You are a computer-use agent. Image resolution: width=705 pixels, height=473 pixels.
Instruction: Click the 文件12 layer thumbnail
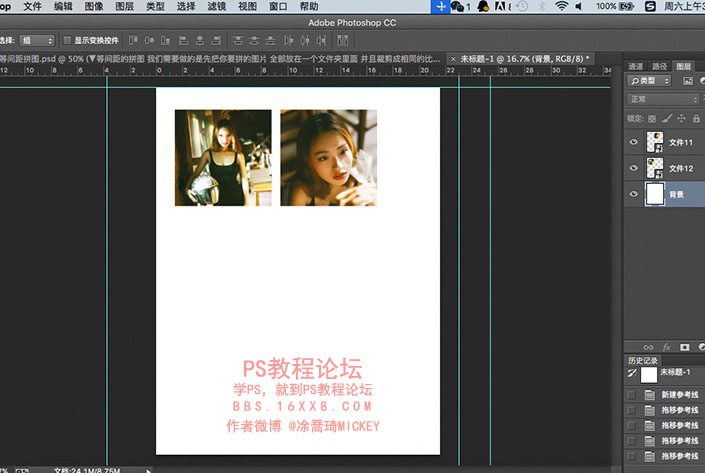tap(655, 168)
